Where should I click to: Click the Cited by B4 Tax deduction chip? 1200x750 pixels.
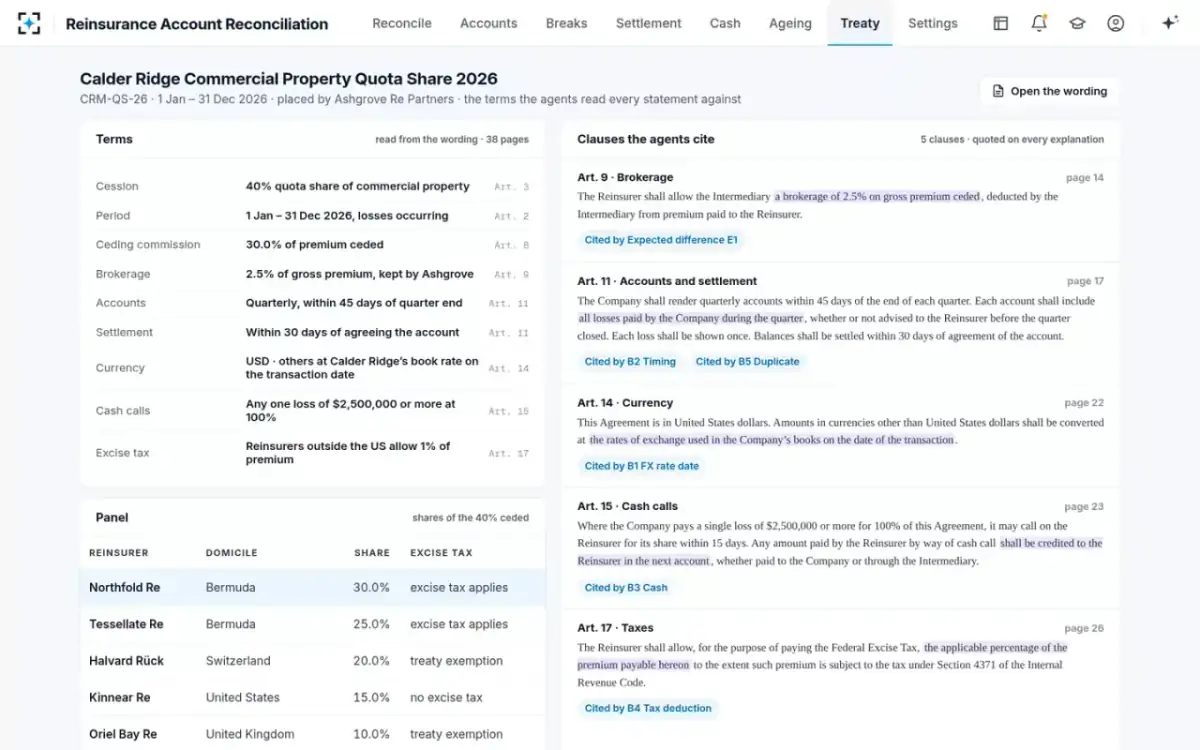(x=648, y=708)
